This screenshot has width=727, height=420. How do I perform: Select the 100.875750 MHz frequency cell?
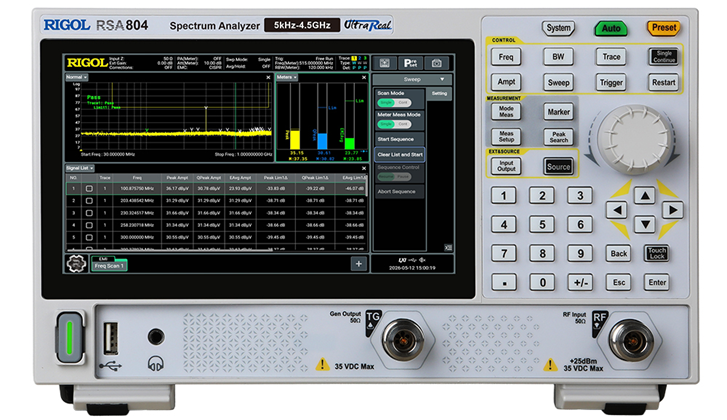[x=137, y=189]
